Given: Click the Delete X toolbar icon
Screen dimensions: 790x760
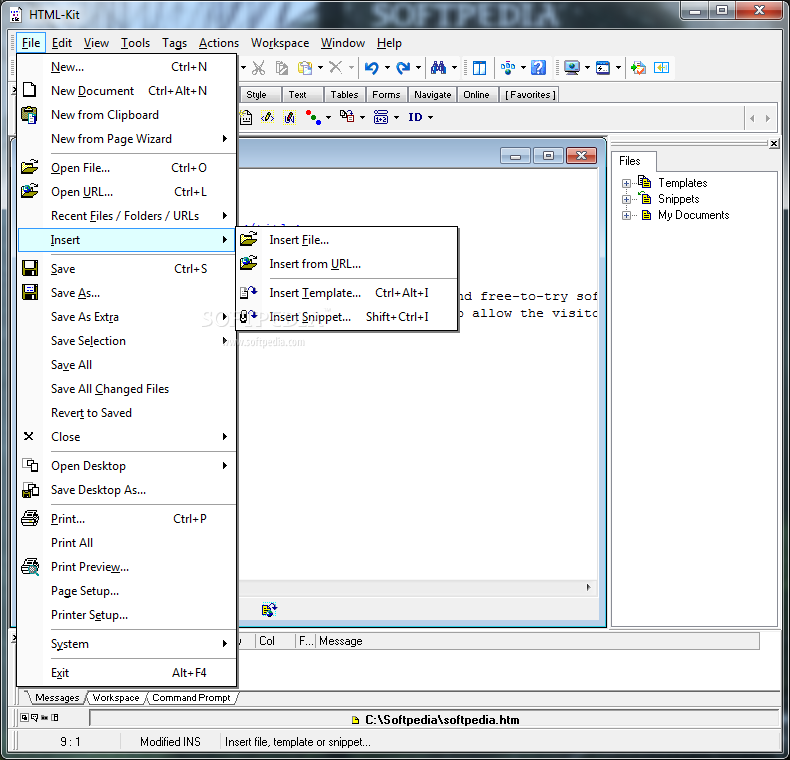Looking at the screenshot, I should (x=336, y=67).
